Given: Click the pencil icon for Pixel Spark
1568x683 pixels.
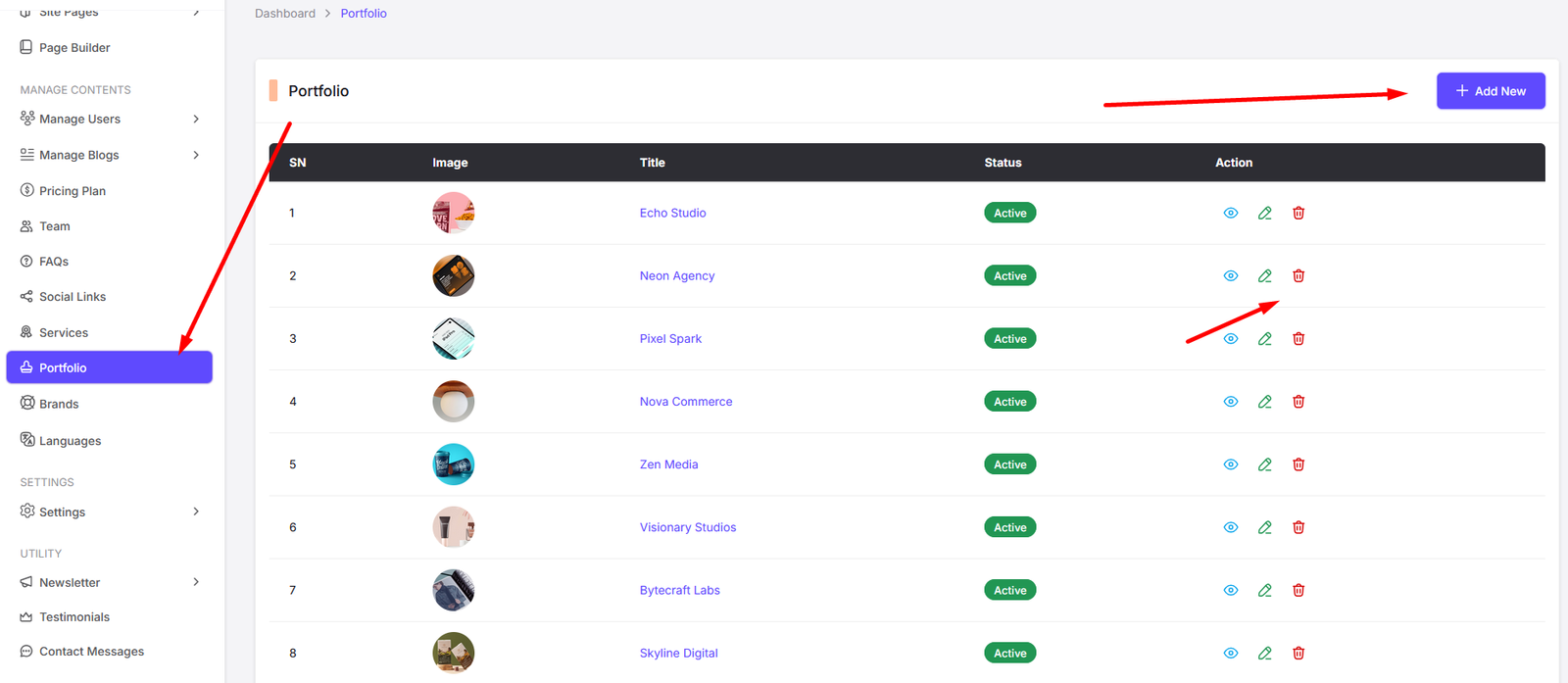Looking at the screenshot, I should pos(1265,338).
